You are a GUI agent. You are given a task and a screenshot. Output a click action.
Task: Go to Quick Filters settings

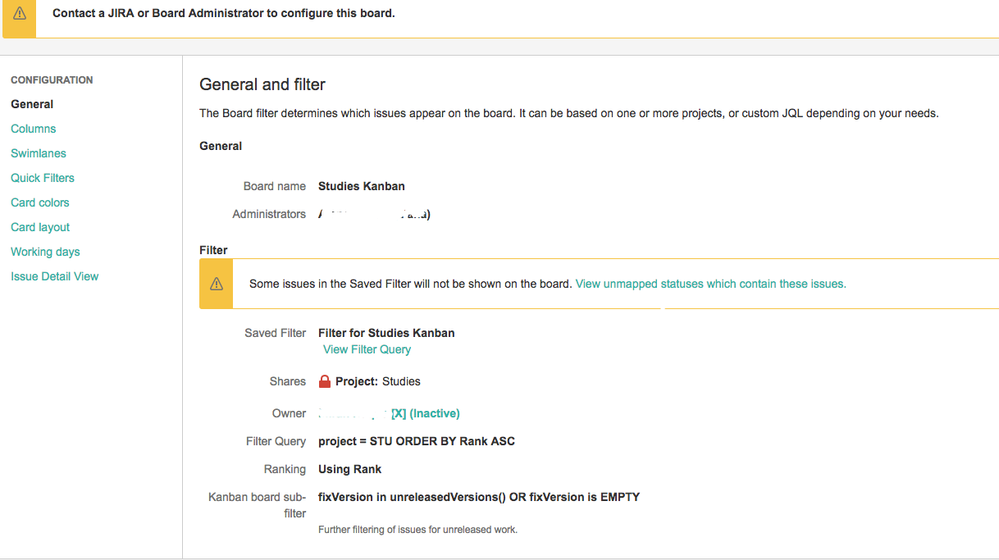[x=43, y=178]
